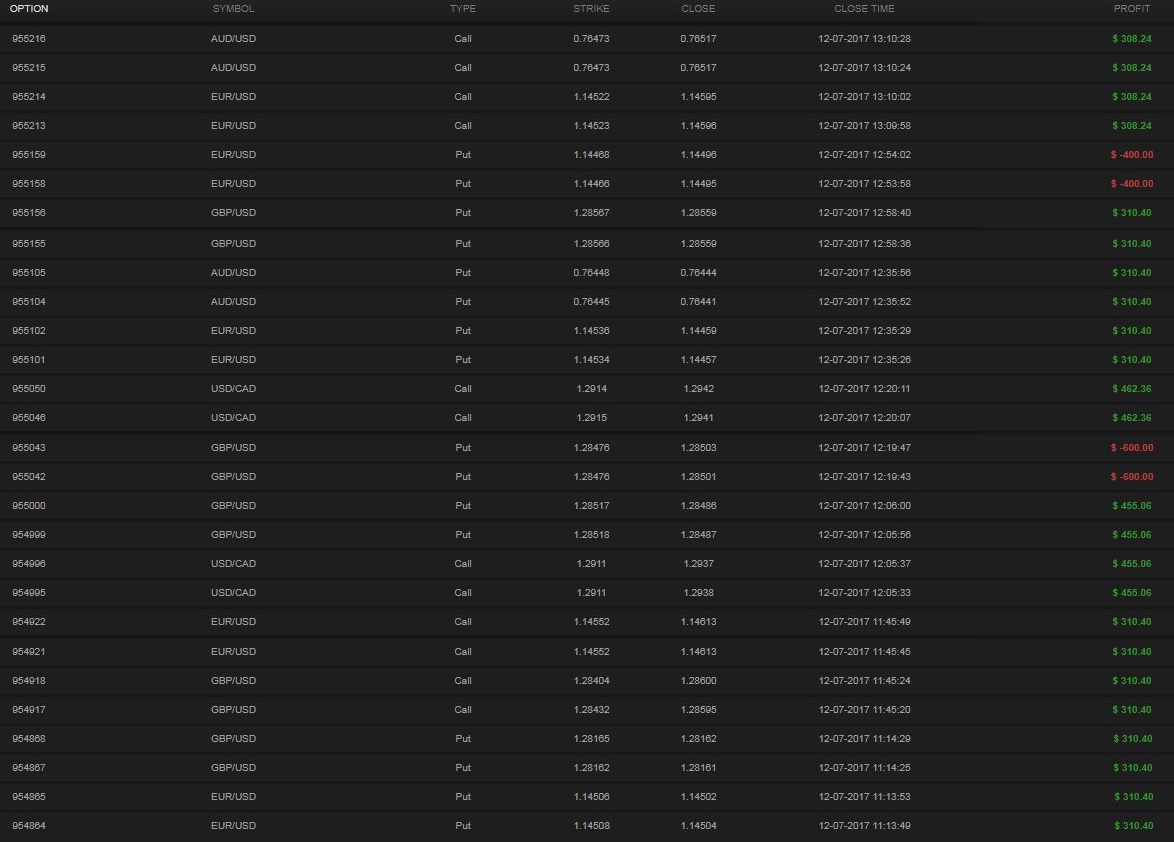
Task: Click close time 12-07-2017 13:10:02
Action: [864, 97]
